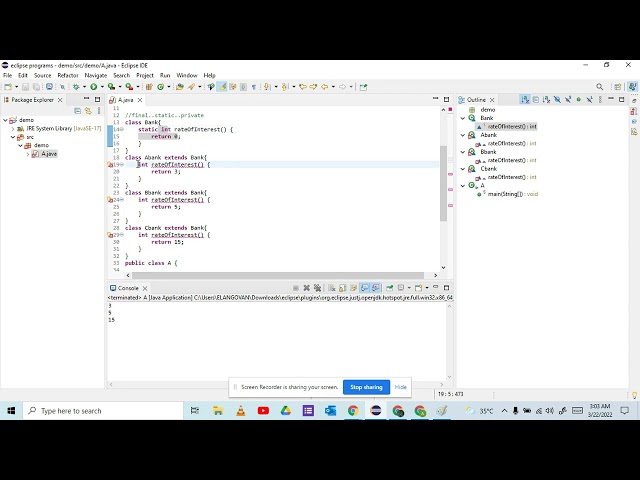The width and height of the screenshot is (640, 480).
Task: Click Pin Console icon
Action: click(x=389, y=288)
